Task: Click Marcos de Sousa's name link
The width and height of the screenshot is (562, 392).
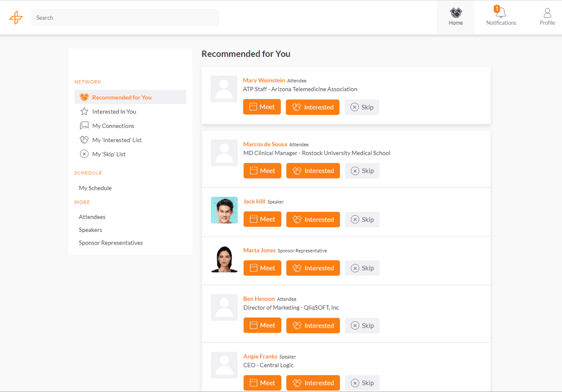Action: [265, 144]
